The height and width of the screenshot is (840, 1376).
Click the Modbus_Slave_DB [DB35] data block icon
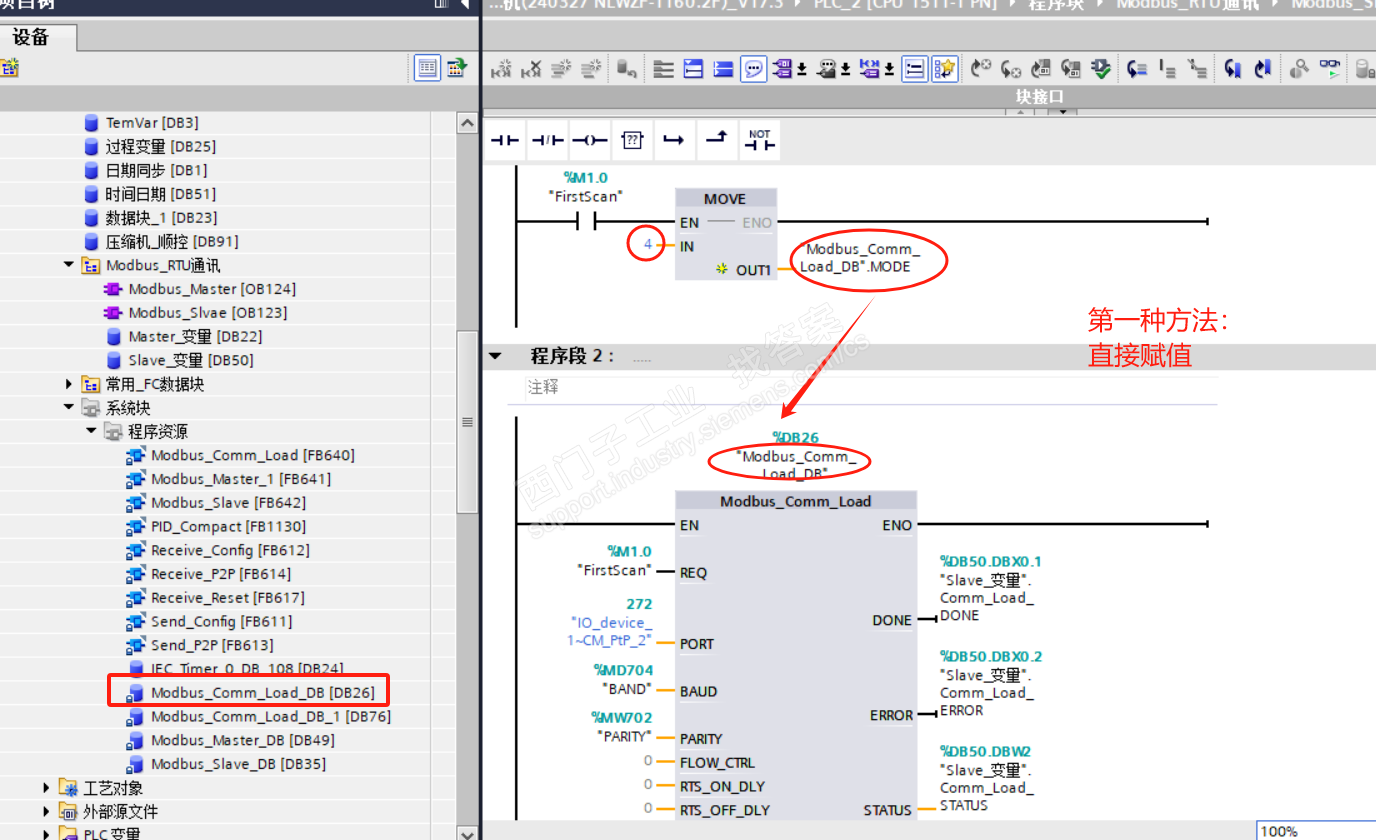click(x=136, y=764)
